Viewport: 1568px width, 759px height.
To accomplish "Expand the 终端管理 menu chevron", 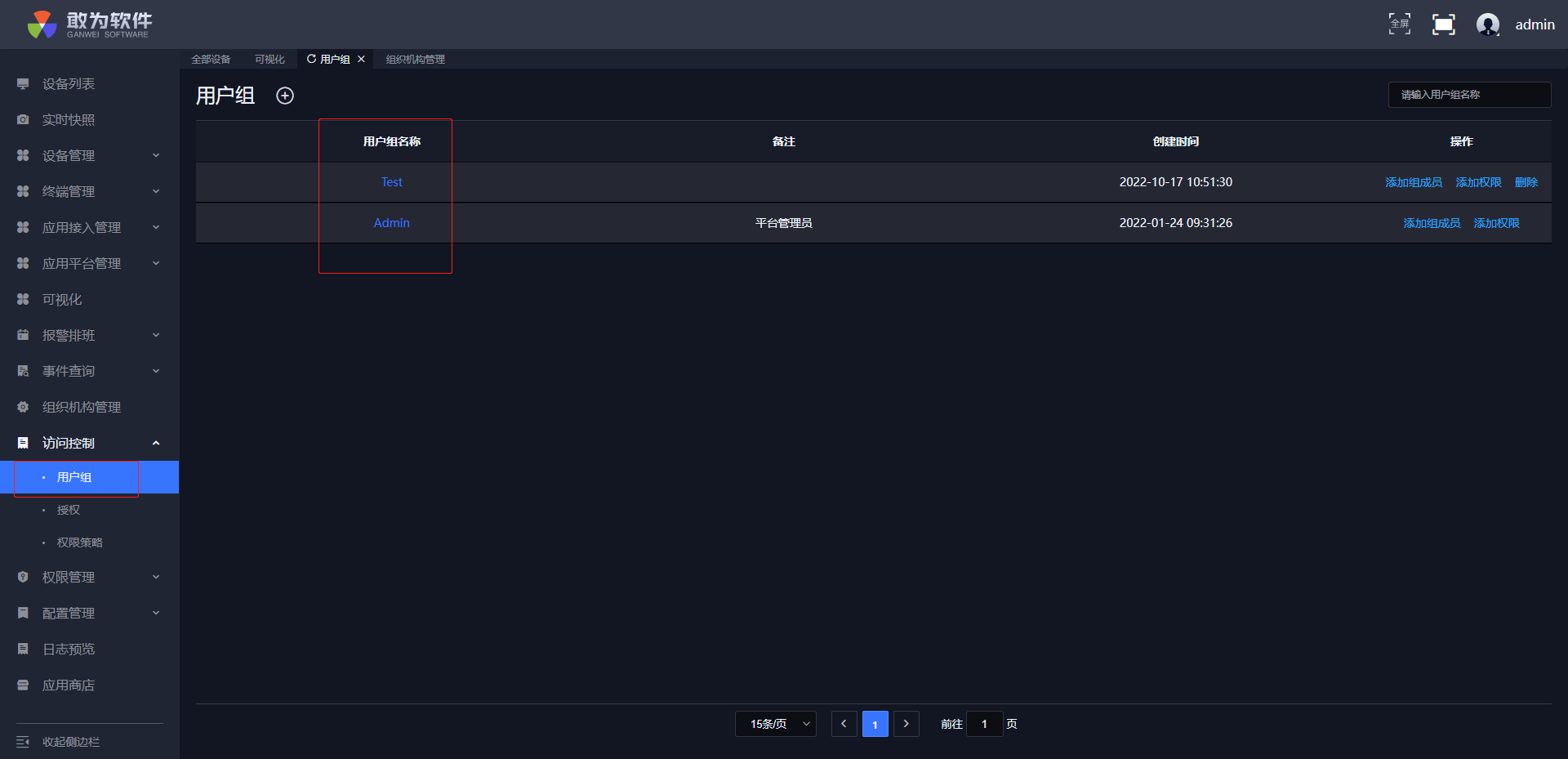I will [x=156, y=192].
